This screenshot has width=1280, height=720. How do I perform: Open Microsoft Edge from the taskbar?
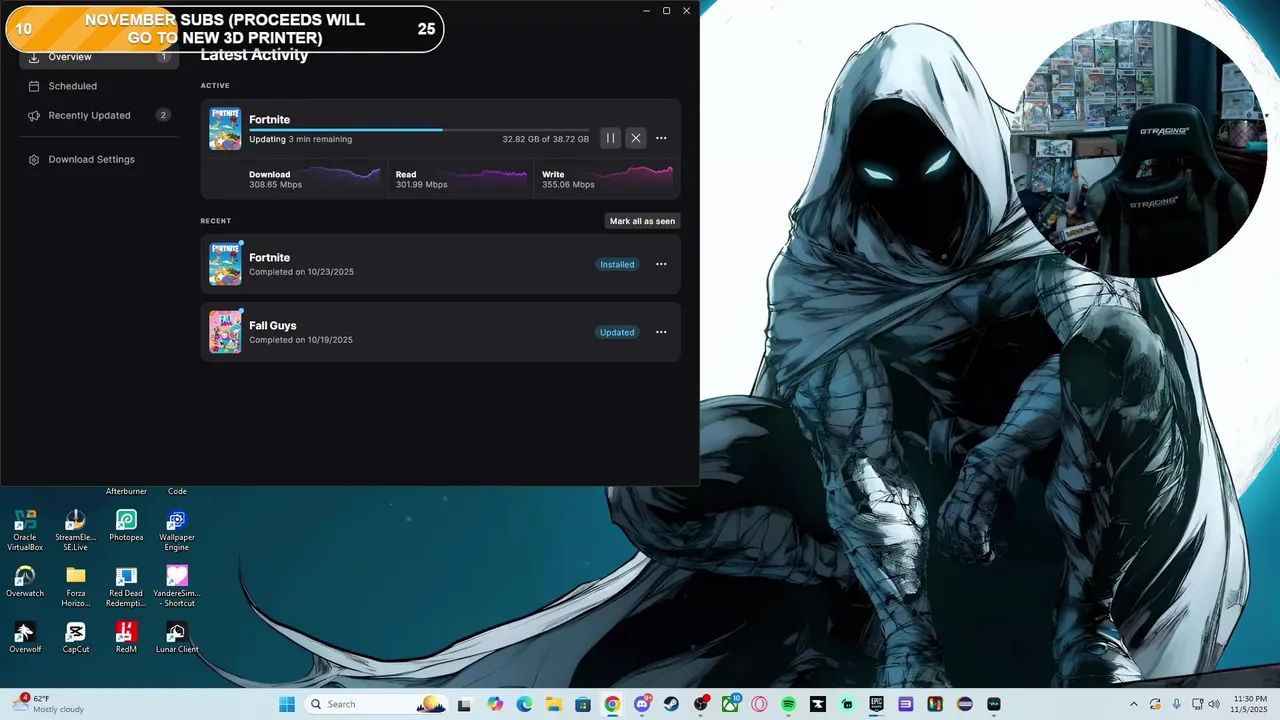[x=524, y=704]
